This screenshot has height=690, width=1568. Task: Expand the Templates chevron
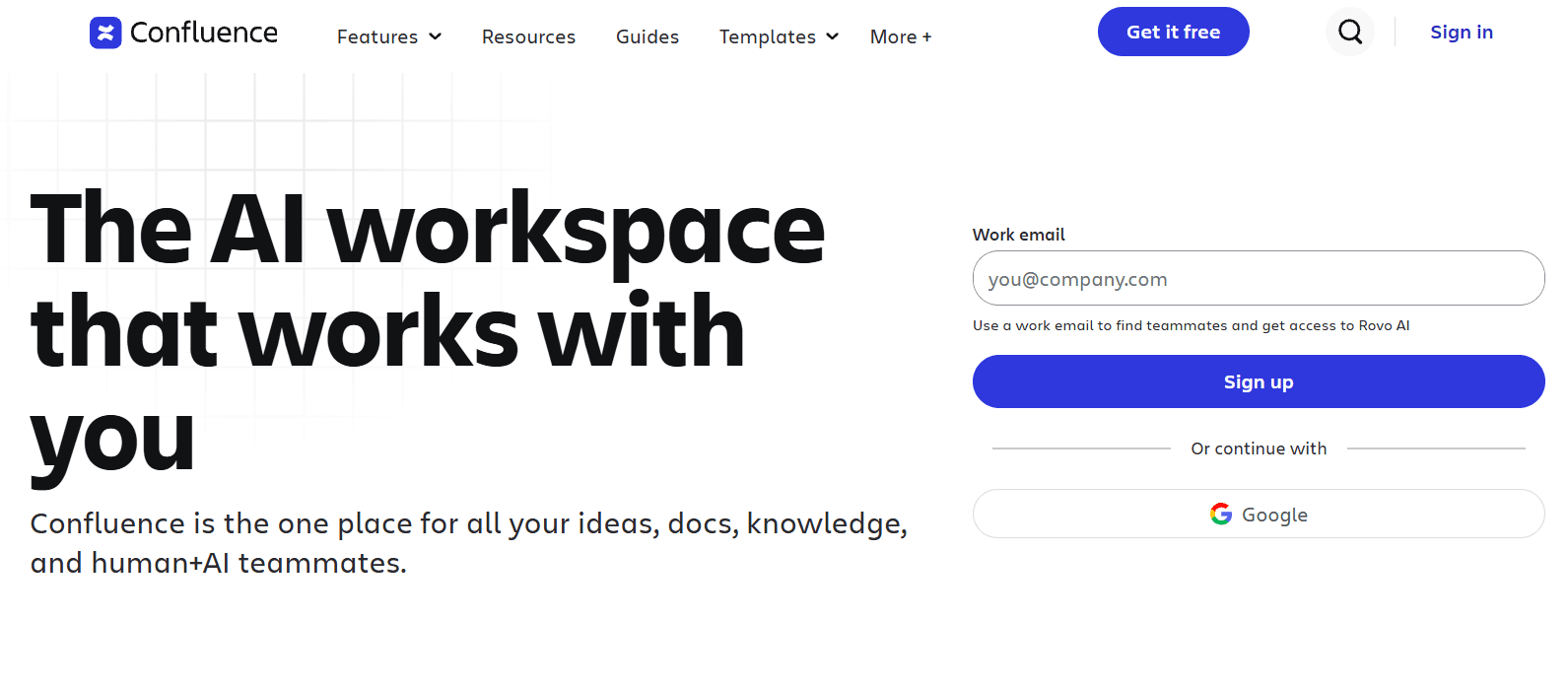[833, 36]
